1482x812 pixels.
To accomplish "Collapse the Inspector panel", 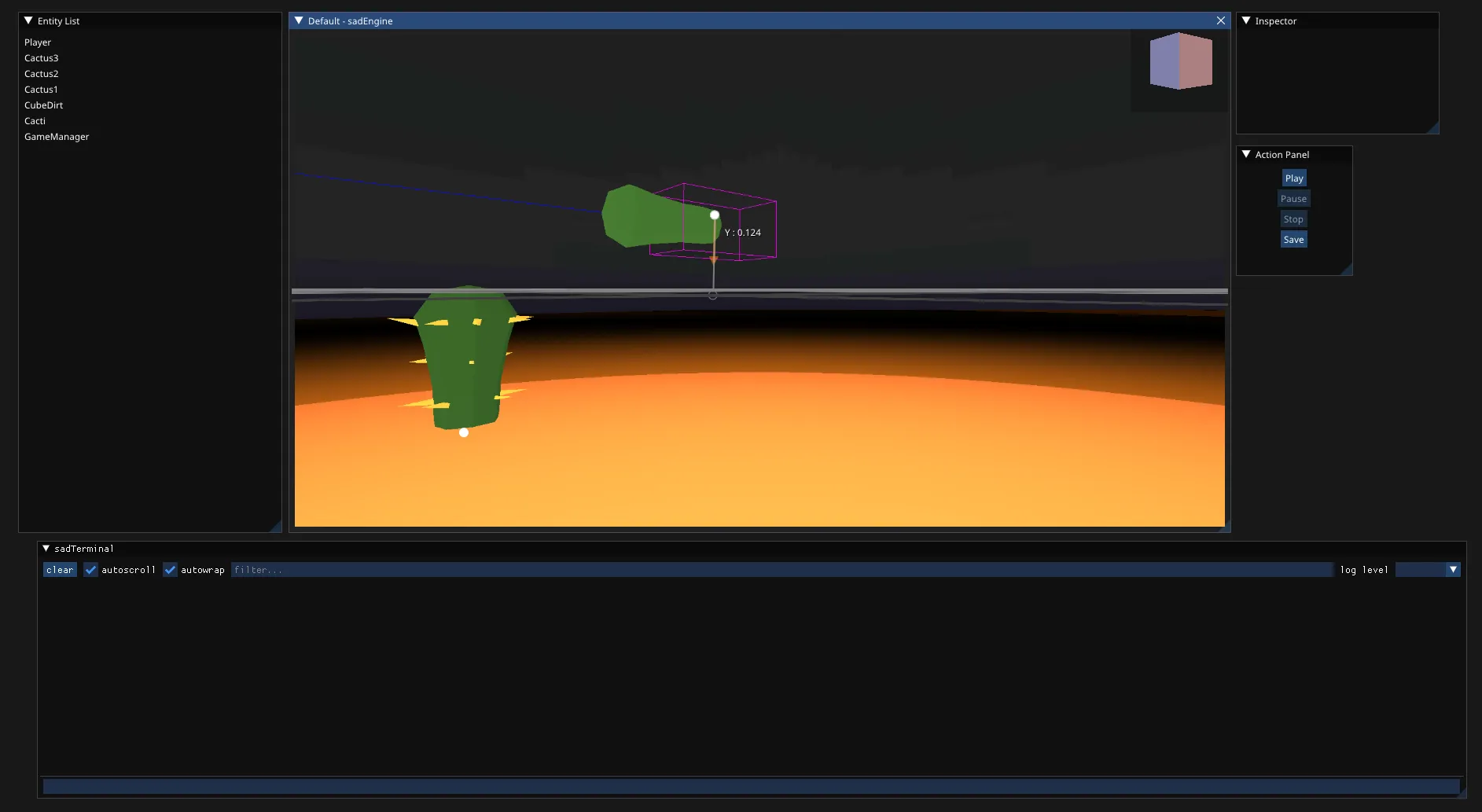I will tap(1246, 20).
